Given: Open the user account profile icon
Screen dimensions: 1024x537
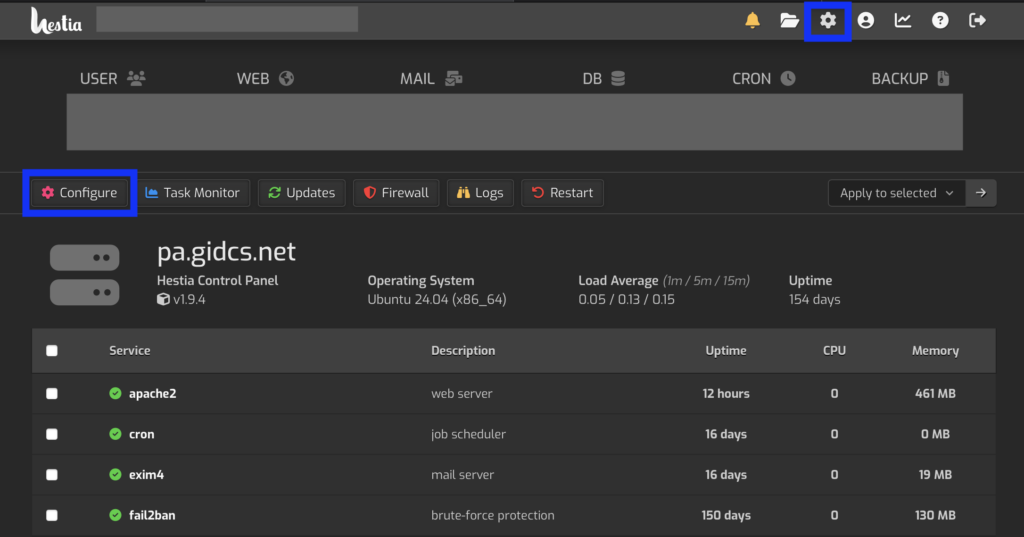Looking at the screenshot, I should [866, 20].
